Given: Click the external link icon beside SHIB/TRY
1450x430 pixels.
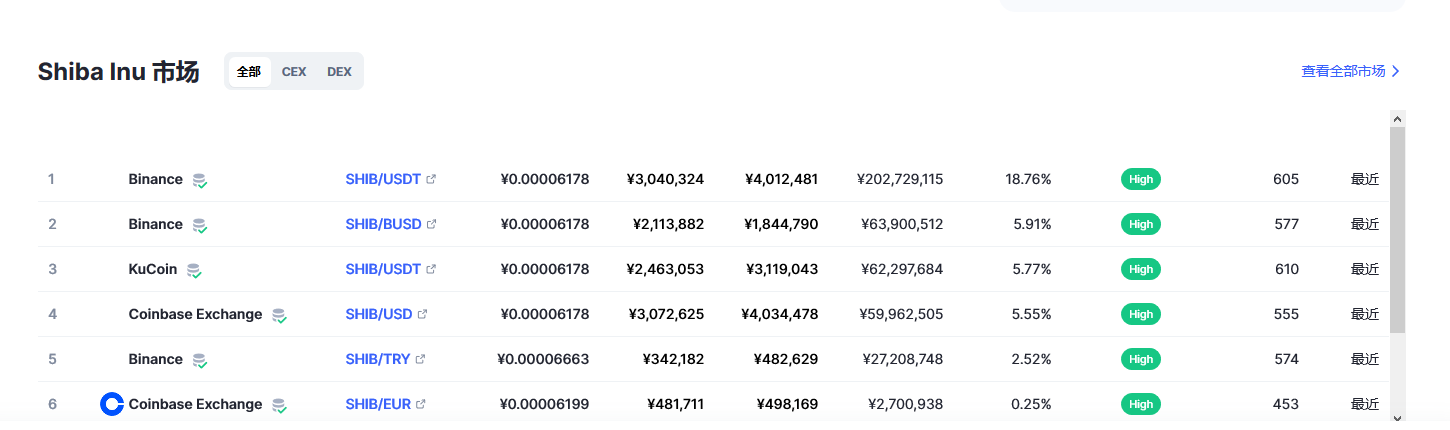Looking at the screenshot, I should 420,360.
